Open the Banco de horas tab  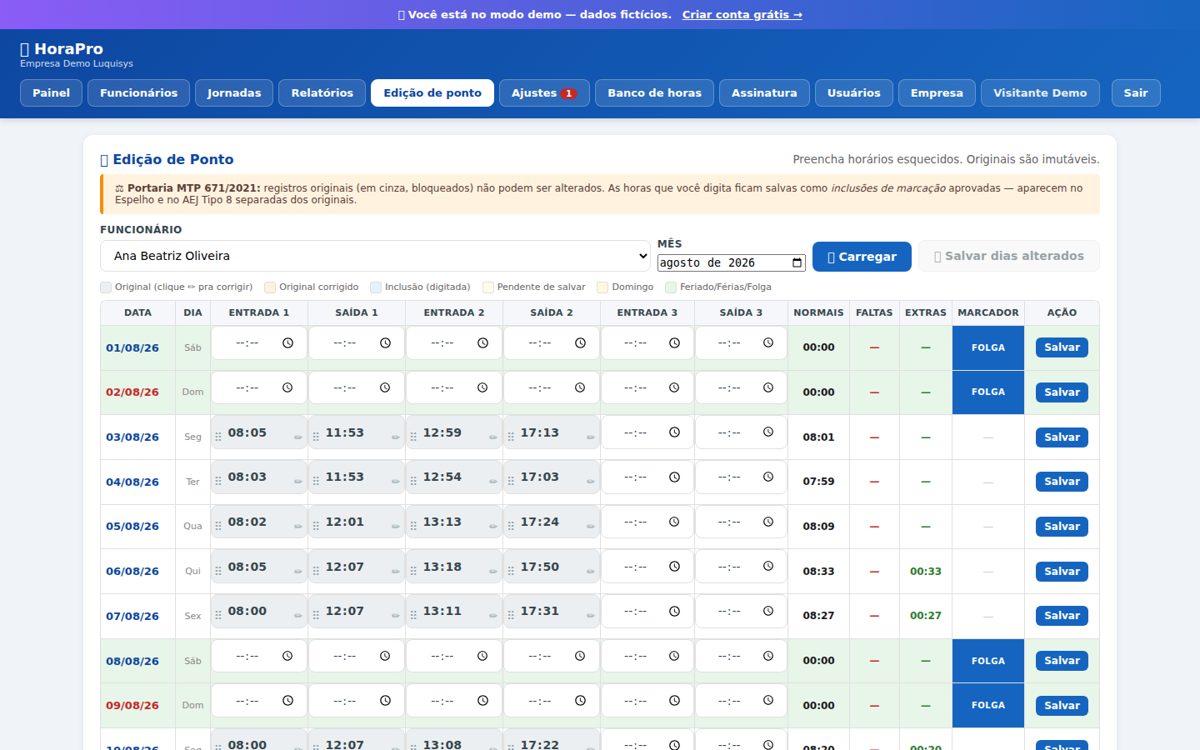point(655,93)
